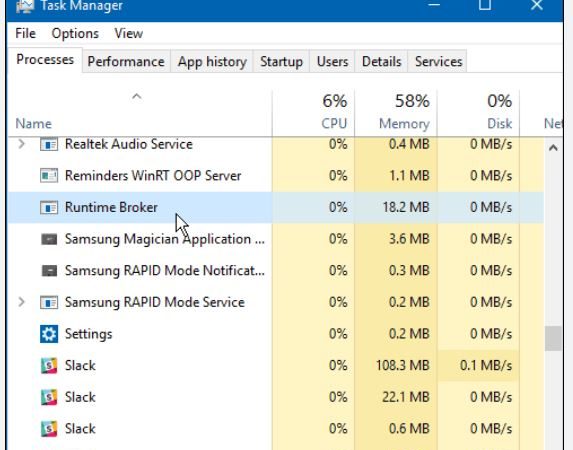The height and width of the screenshot is (450, 573).
Task: Switch to the Performance tab
Action: coord(126,61)
